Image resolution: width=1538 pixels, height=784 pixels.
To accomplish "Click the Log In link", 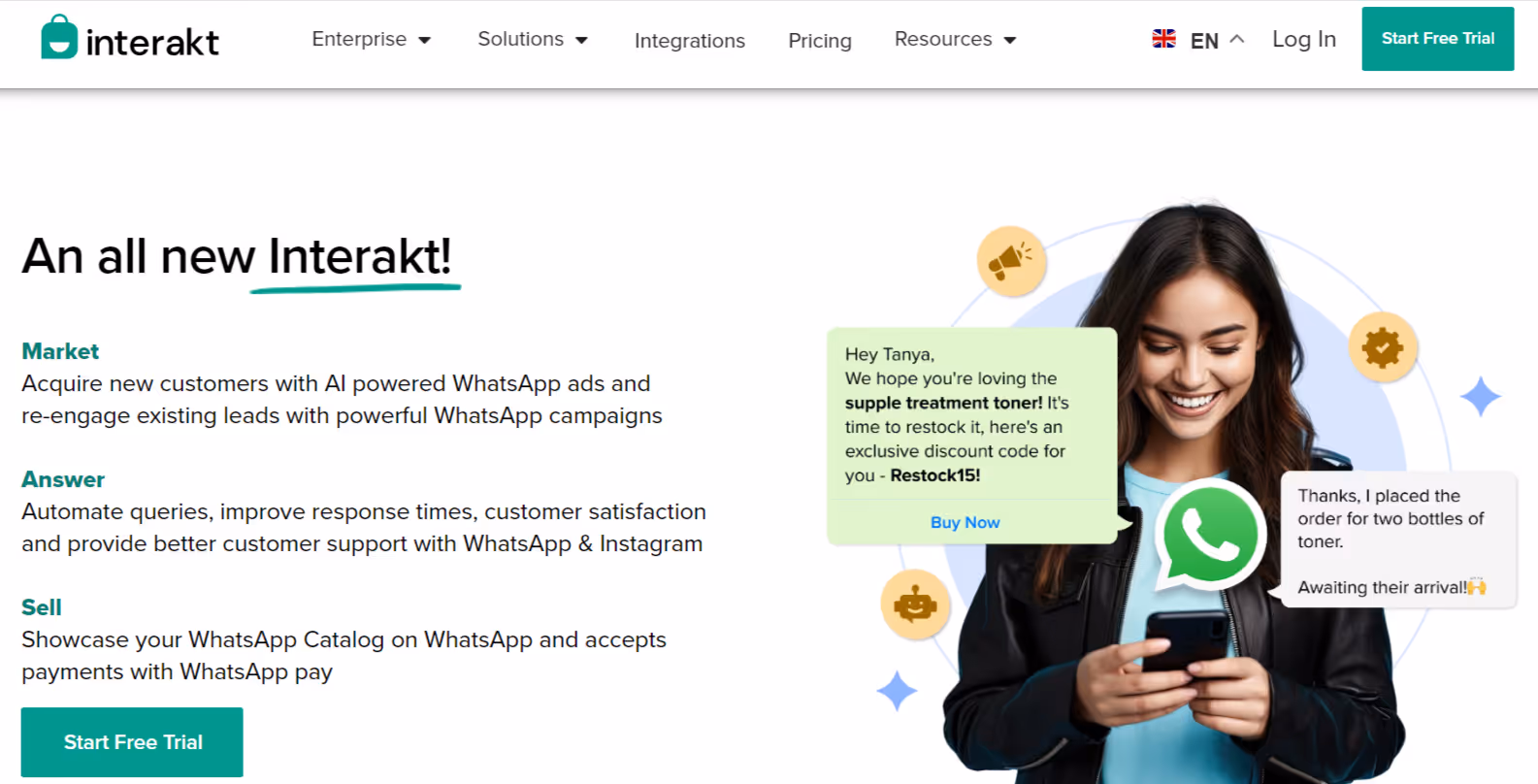I will [x=1304, y=39].
